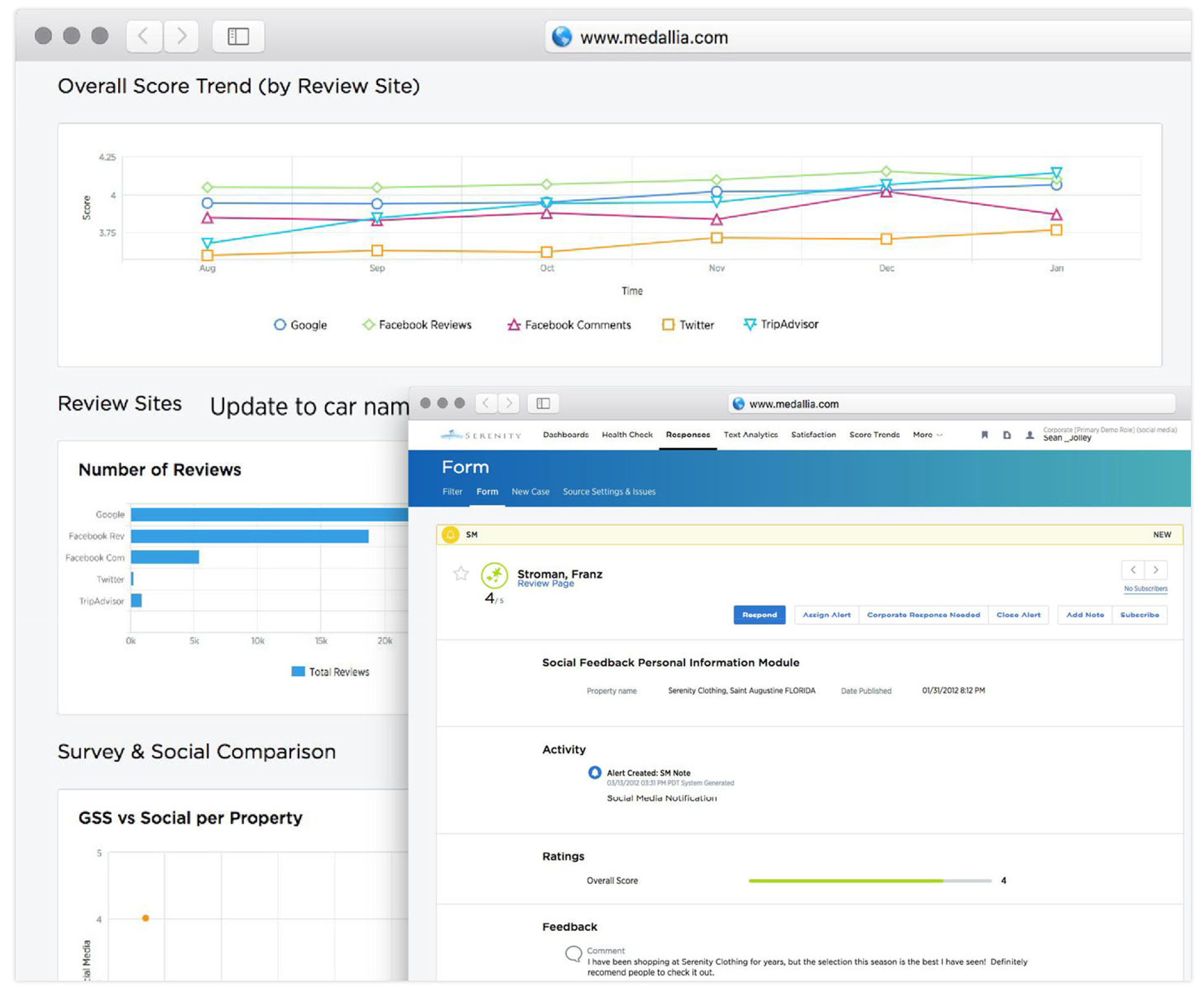Click the Review Sites heading
The height and width of the screenshot is (995, 1204).
tap(119, 404)
